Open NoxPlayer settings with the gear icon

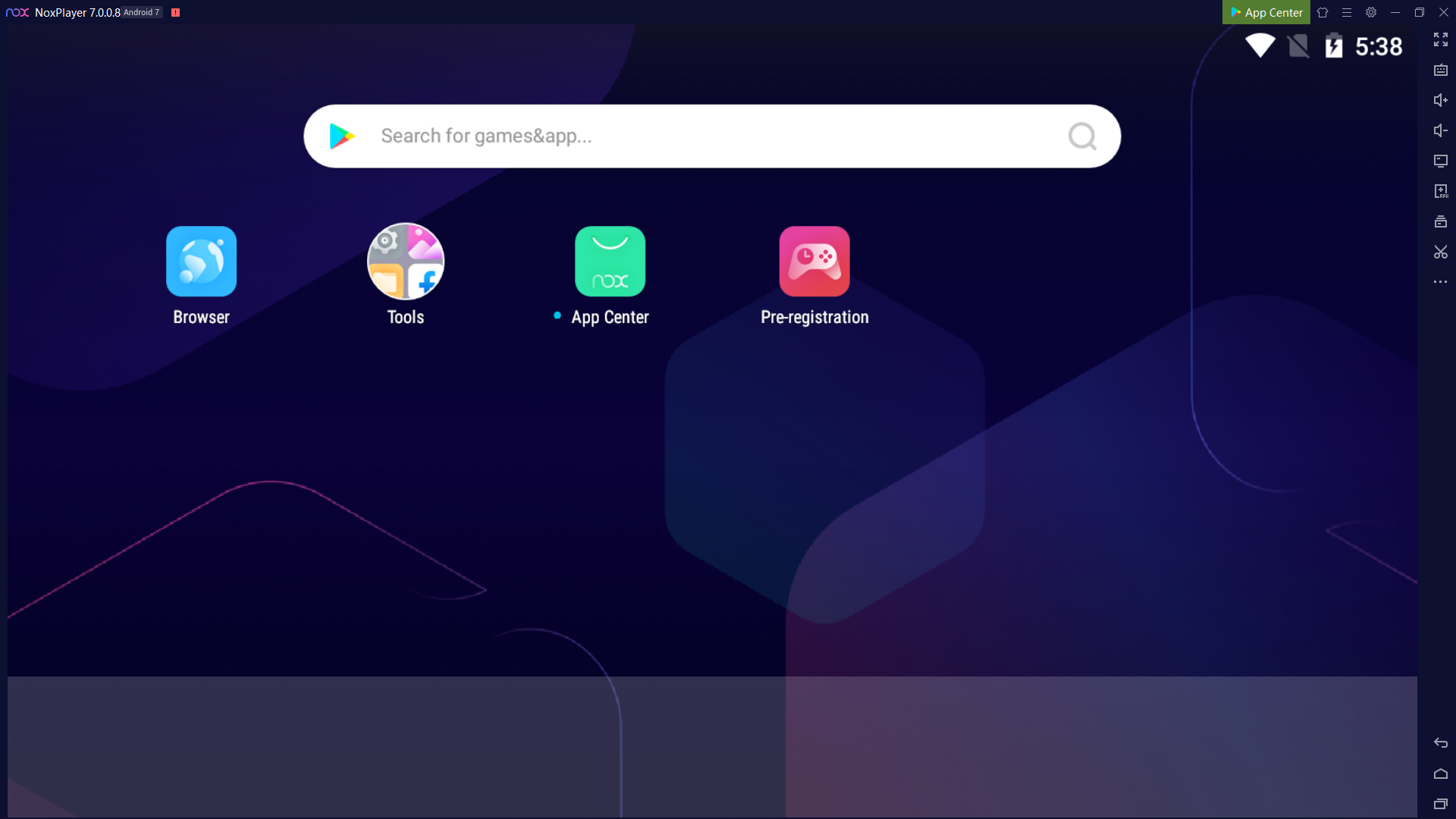(x=1371, y=12)
